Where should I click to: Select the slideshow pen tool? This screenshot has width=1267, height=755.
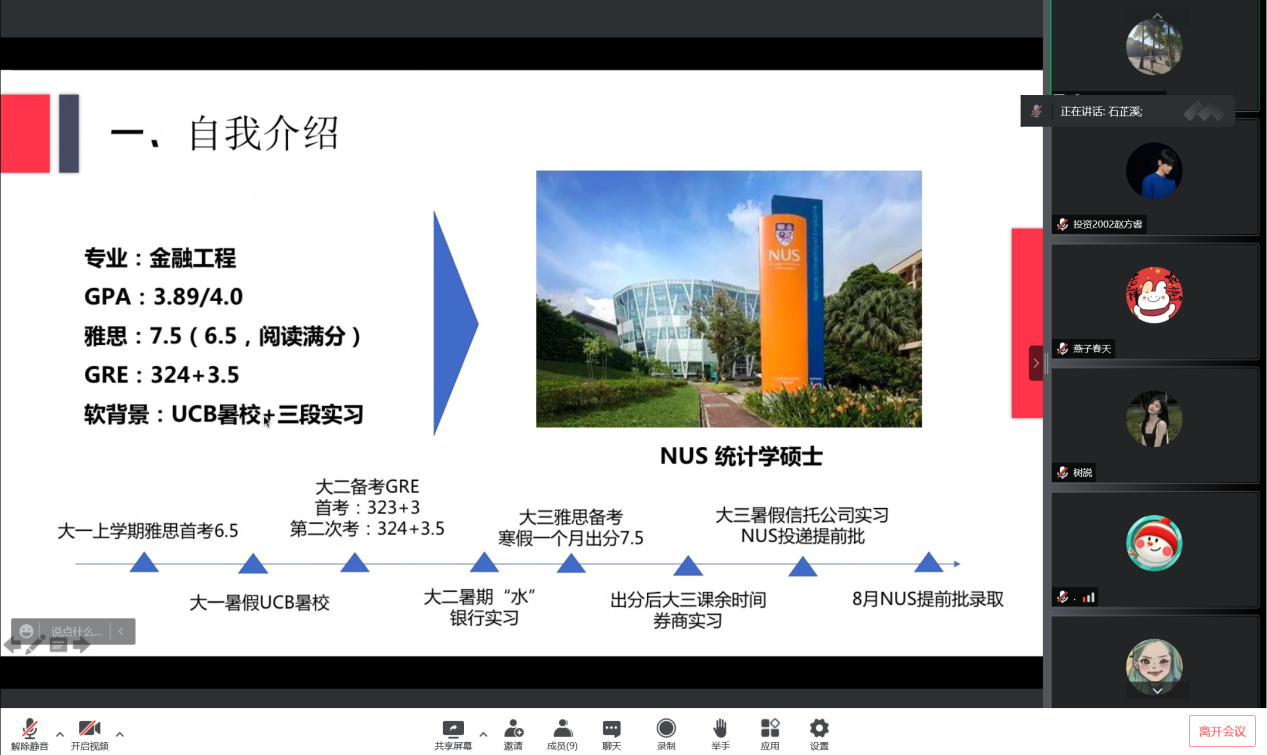(34, 646)
